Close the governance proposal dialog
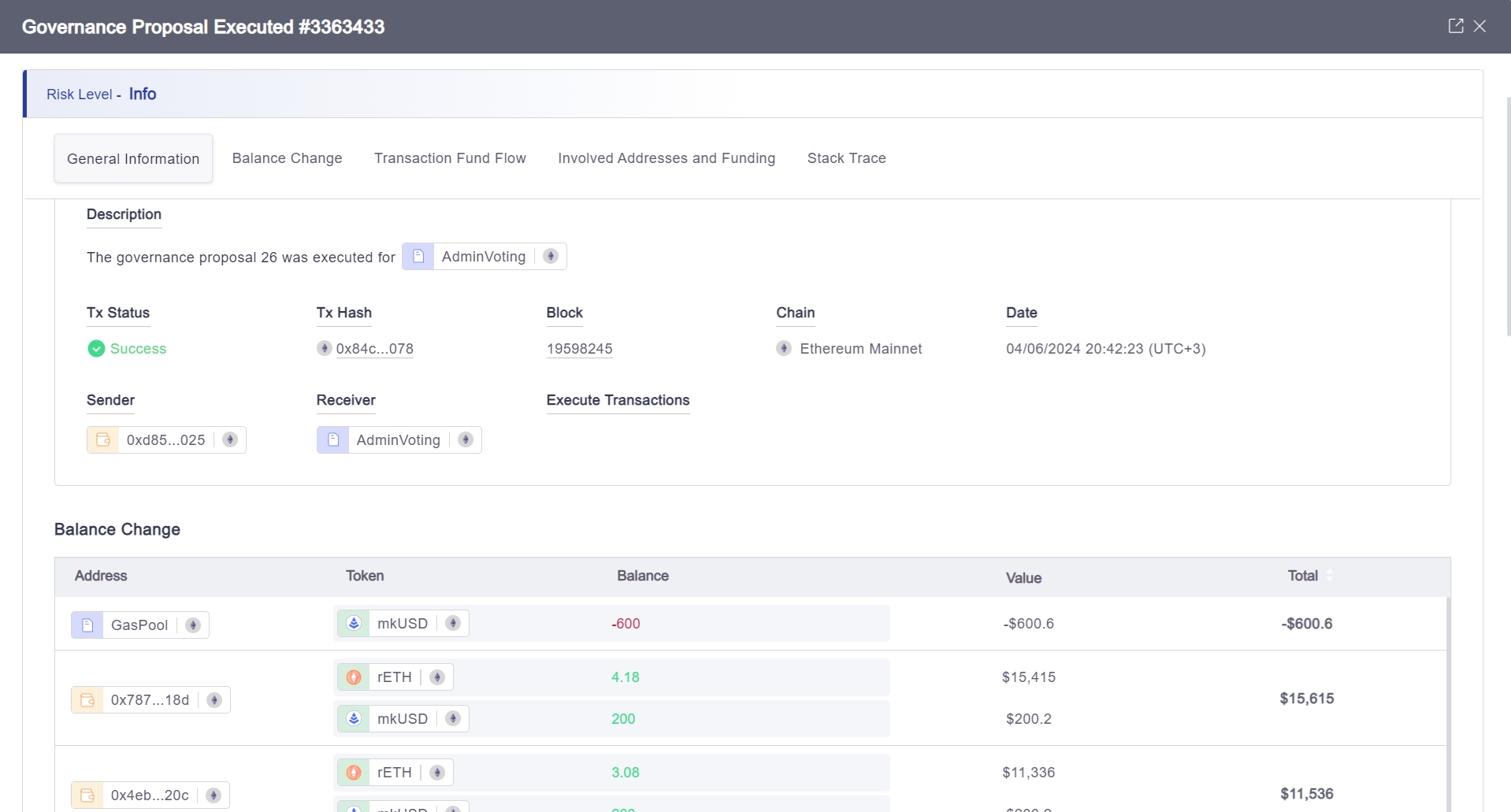The width and height of the screenshot is (1511, 812). click(x=1480, y=26)
